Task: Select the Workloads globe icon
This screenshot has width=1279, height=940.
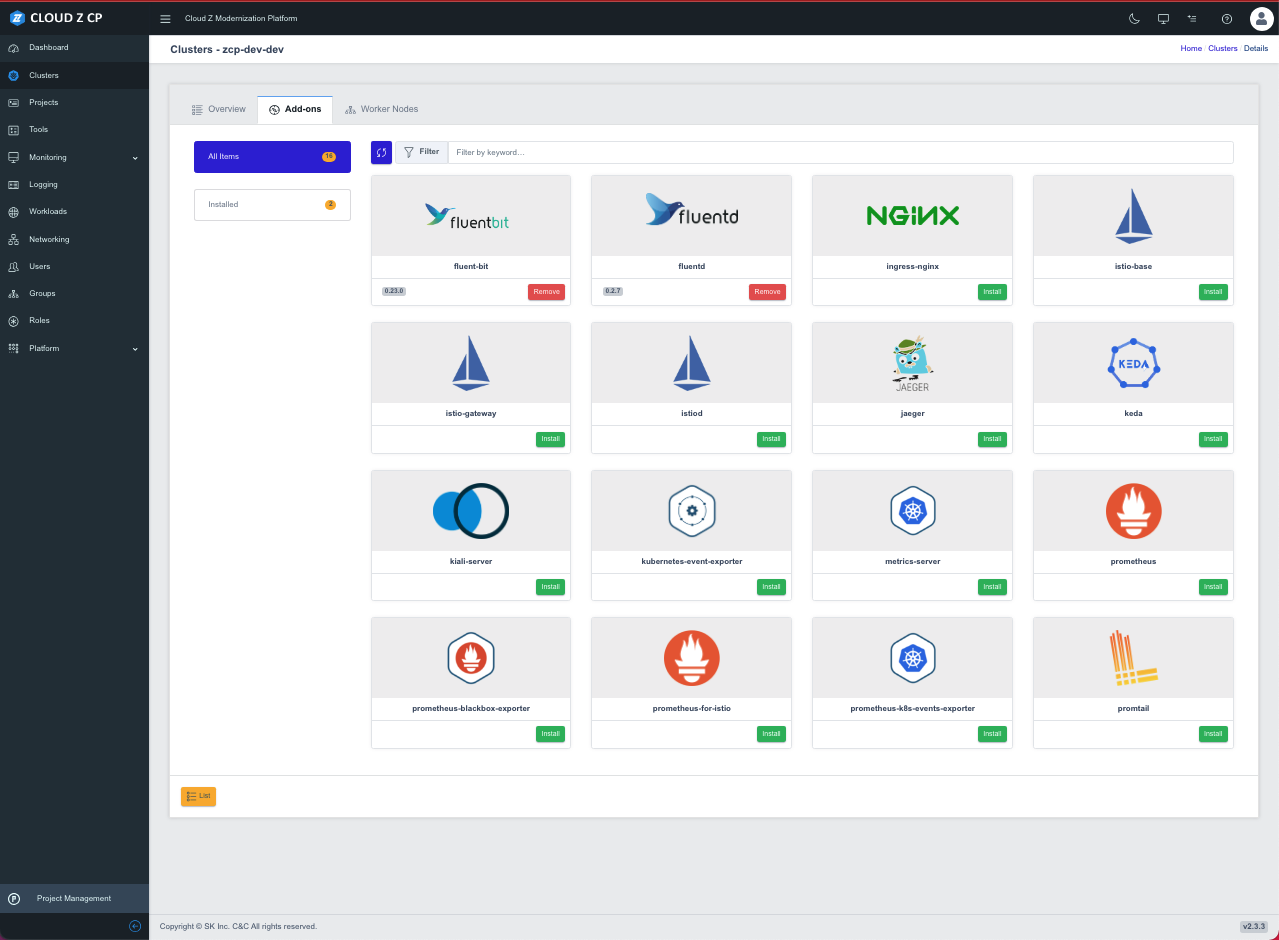Action: [13, 212]
